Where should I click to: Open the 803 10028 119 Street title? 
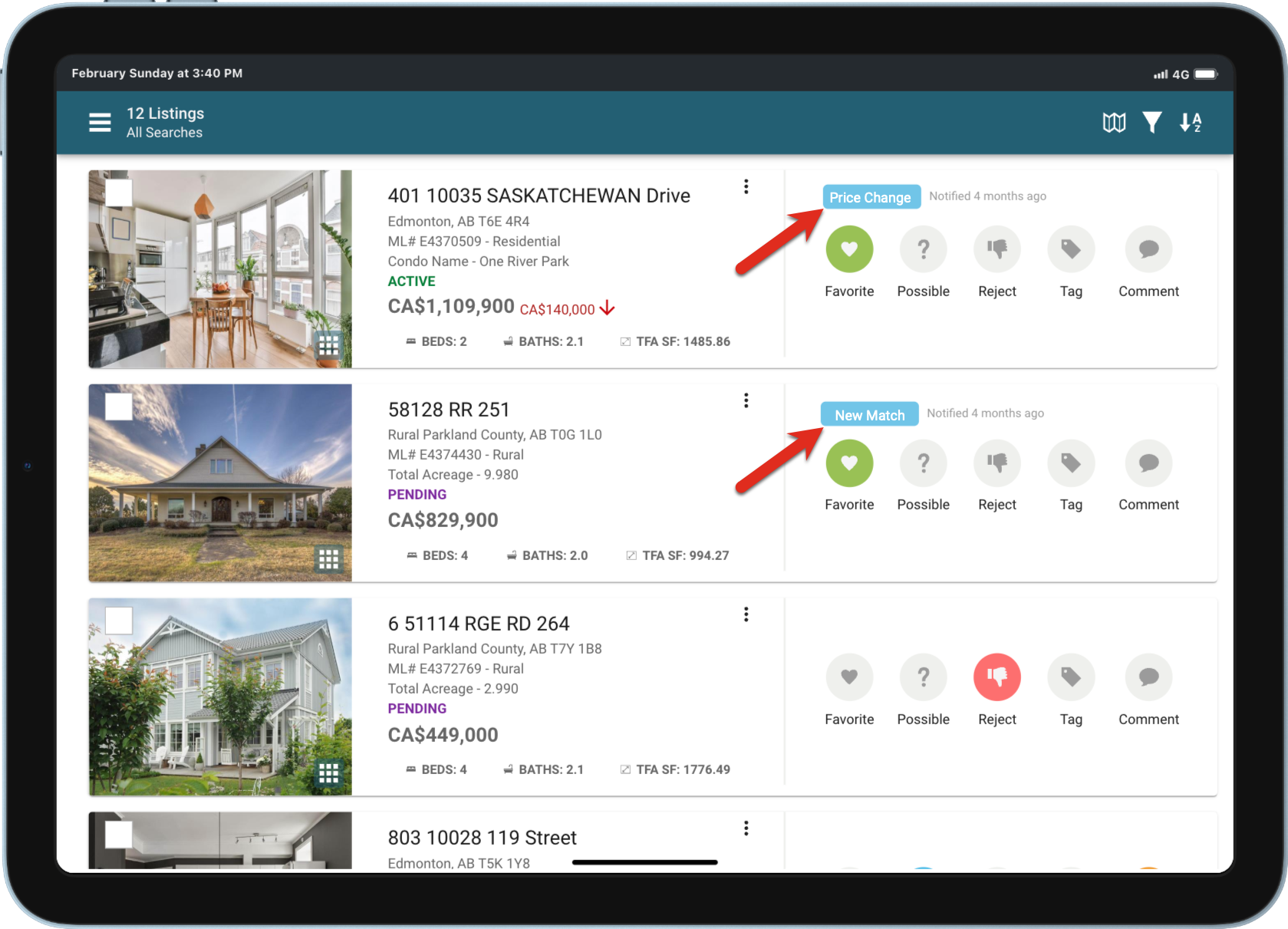click(x=482, y=838)
